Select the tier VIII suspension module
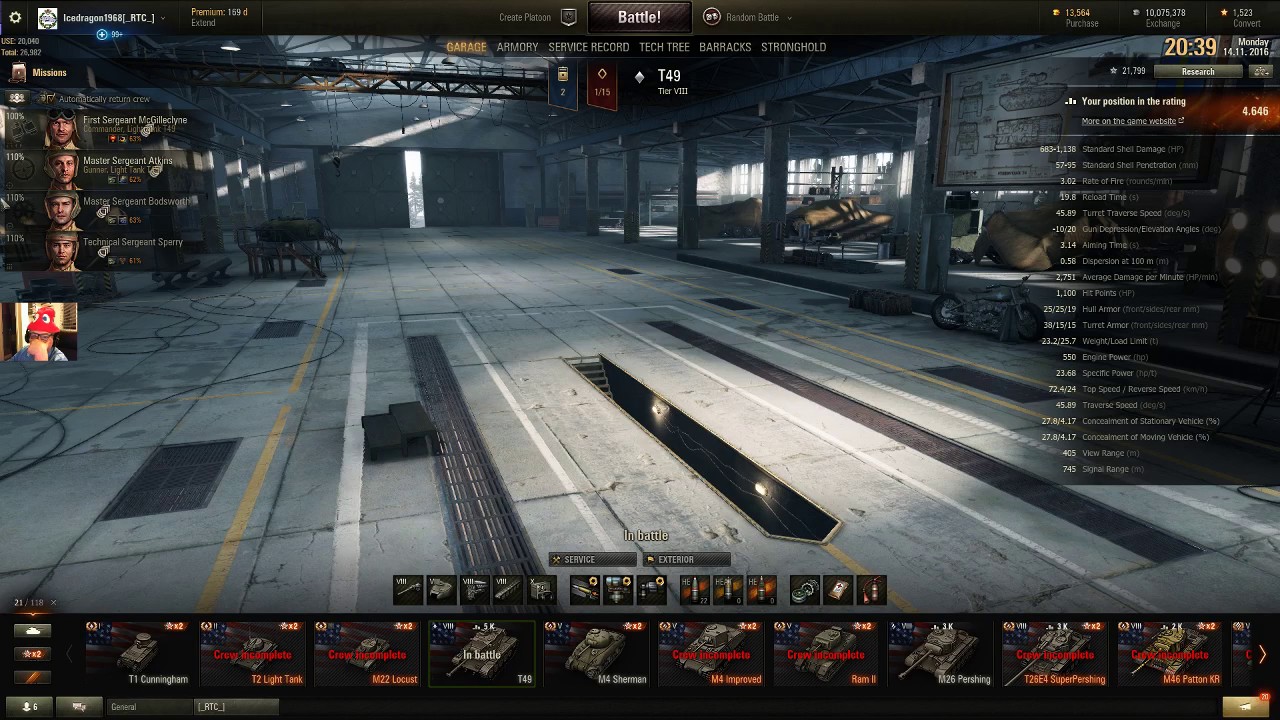This screenshot has width=1280, height=720. [x=507, y=590]
